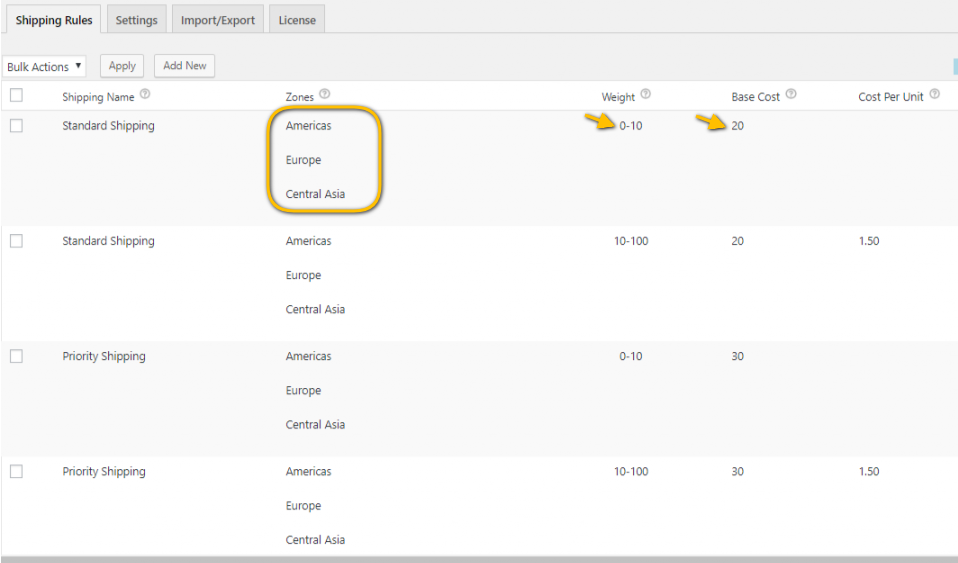The width and height of the screenshot is (958, 563).
Task: Click Europe zone in first Standard Shipping row
Action: coord(303,160)
